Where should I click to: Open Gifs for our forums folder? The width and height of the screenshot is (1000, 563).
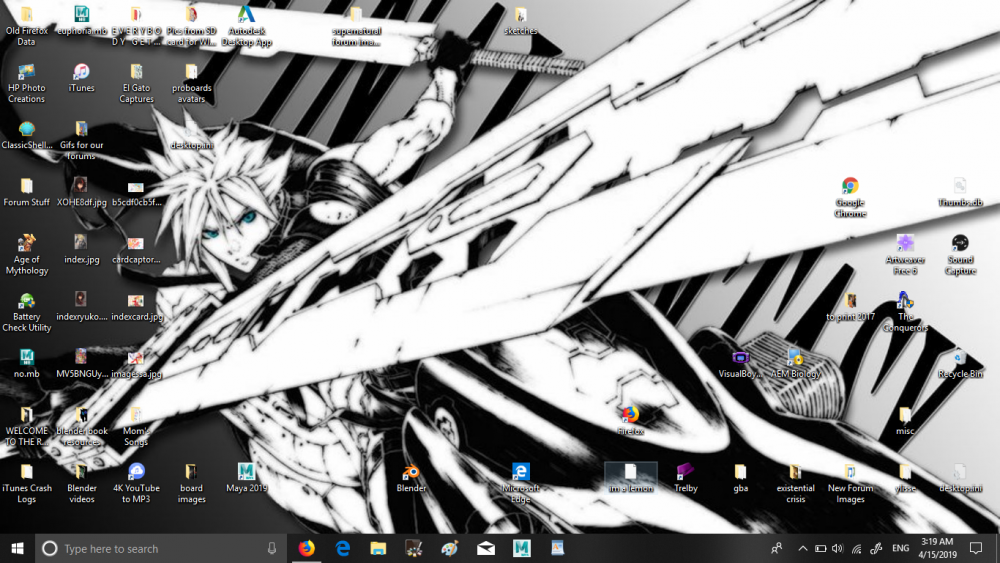pos(82,140)
